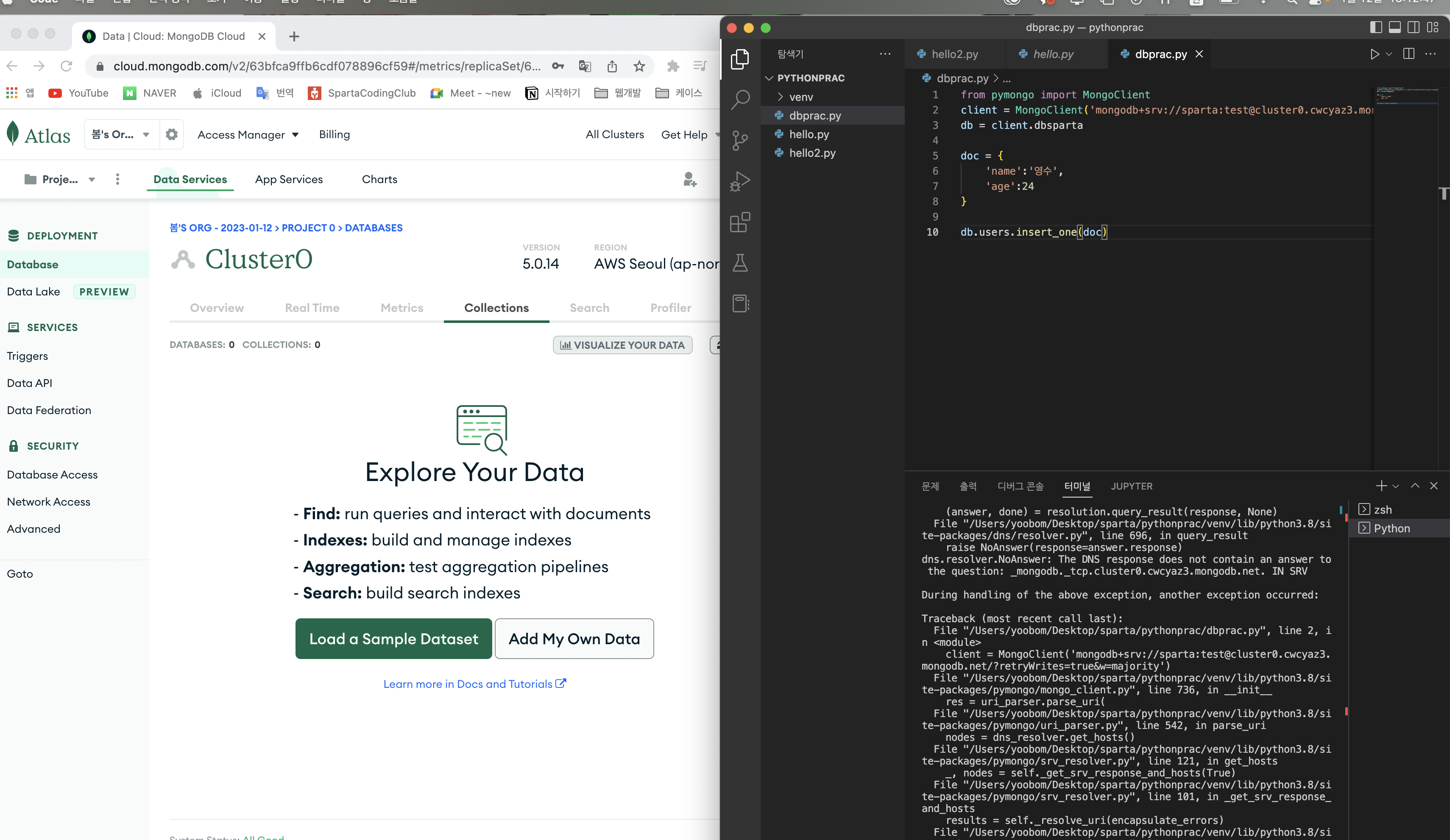Open project options three-dot menu
The height and width of the screenshot is (840, 1450).
[117, 180]
